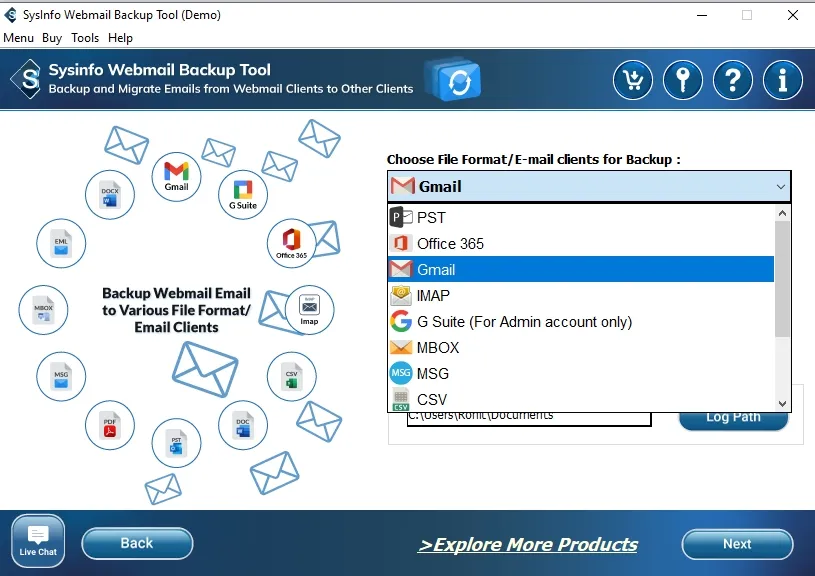Click dropdown list scrollbar down arrow
The height and width of the screenshot is (576, 815).
pyautogui.click(x=783, y=404)
